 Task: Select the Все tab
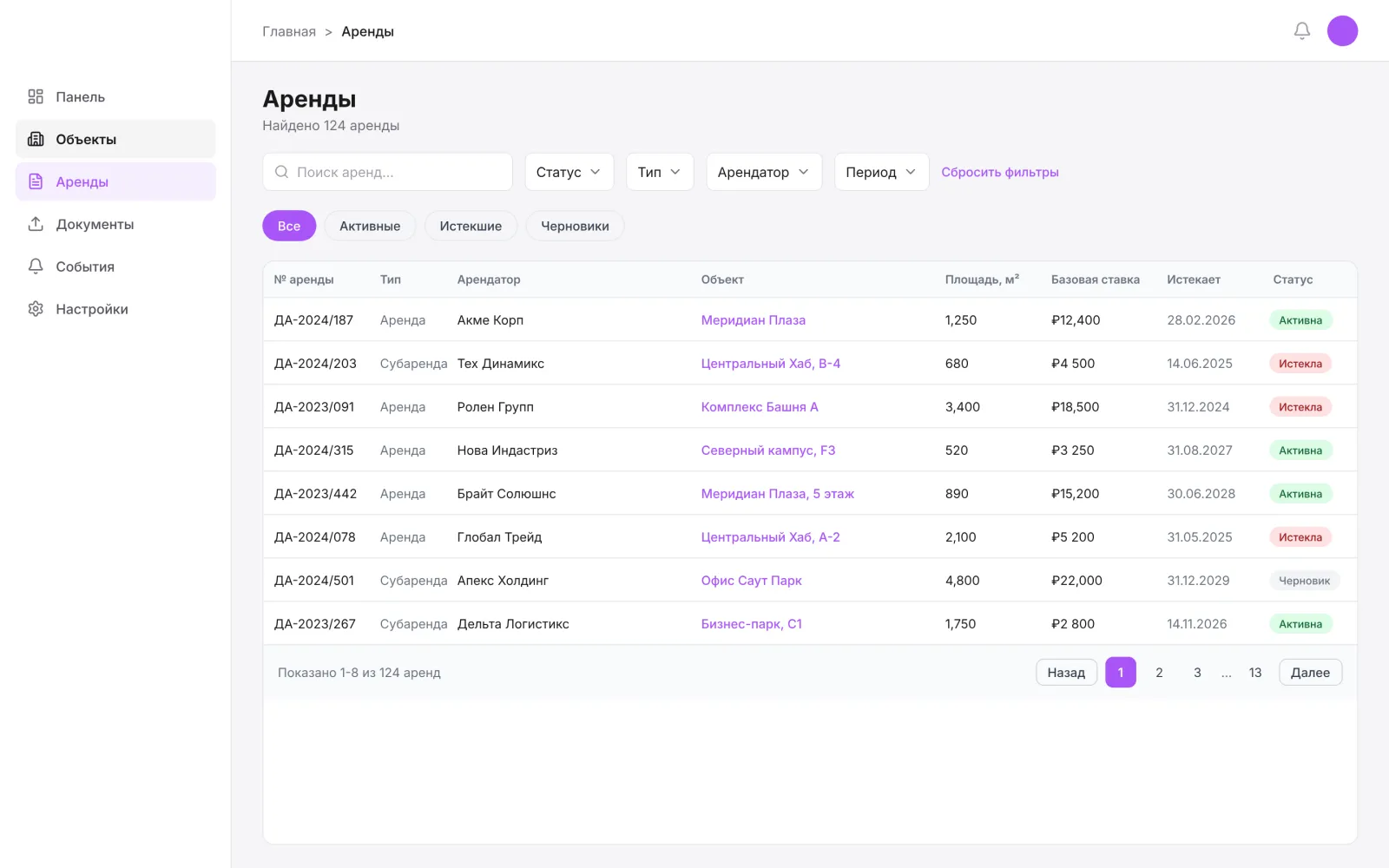tap(289, 226)
